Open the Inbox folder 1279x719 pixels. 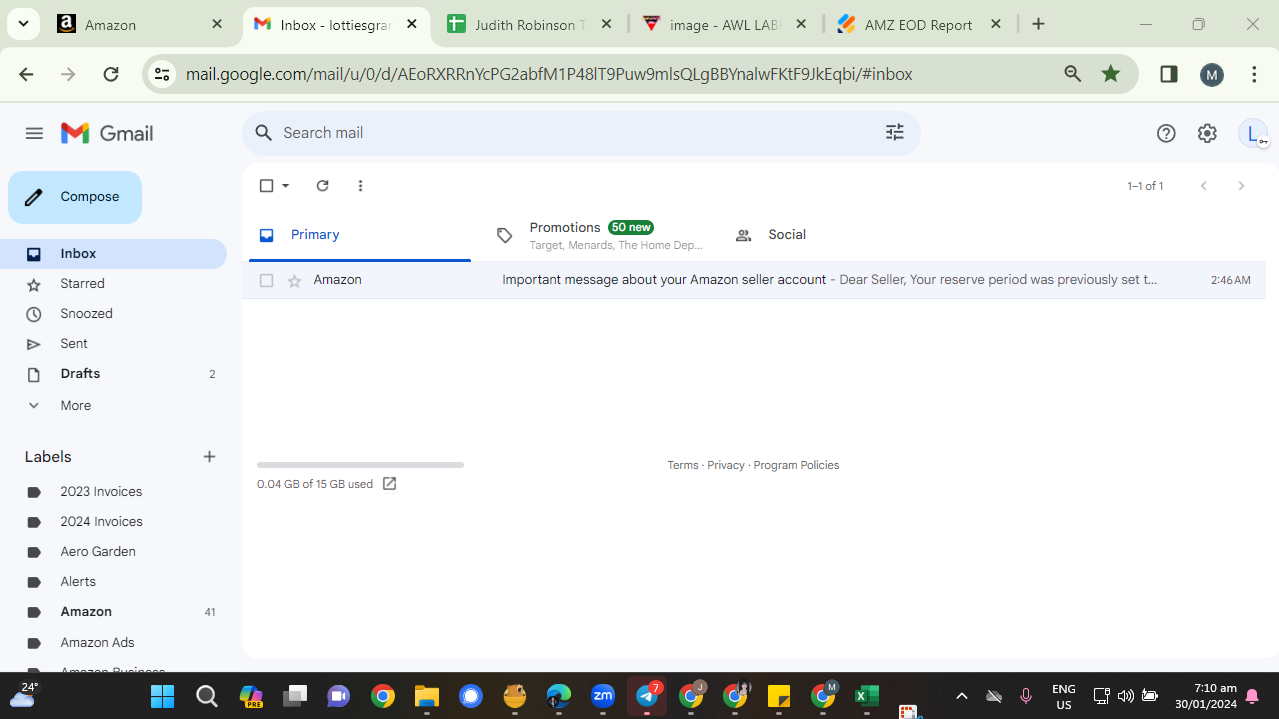113,254
